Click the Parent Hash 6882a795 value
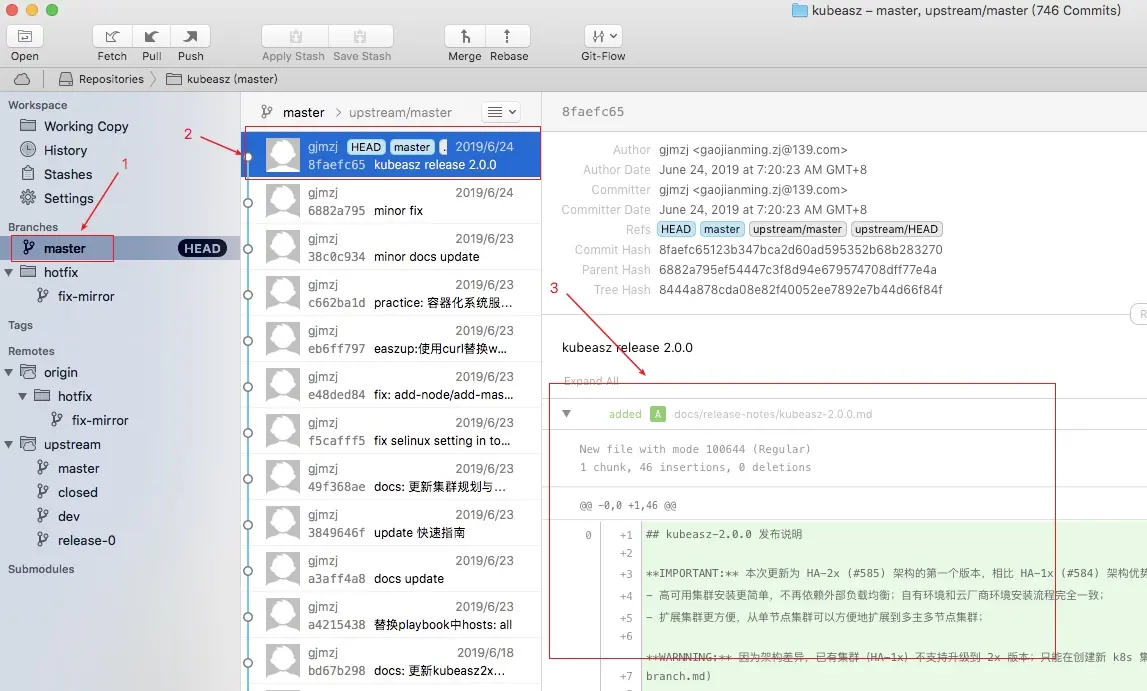This screenshot has width=1147, height=691. coord(798,270)
